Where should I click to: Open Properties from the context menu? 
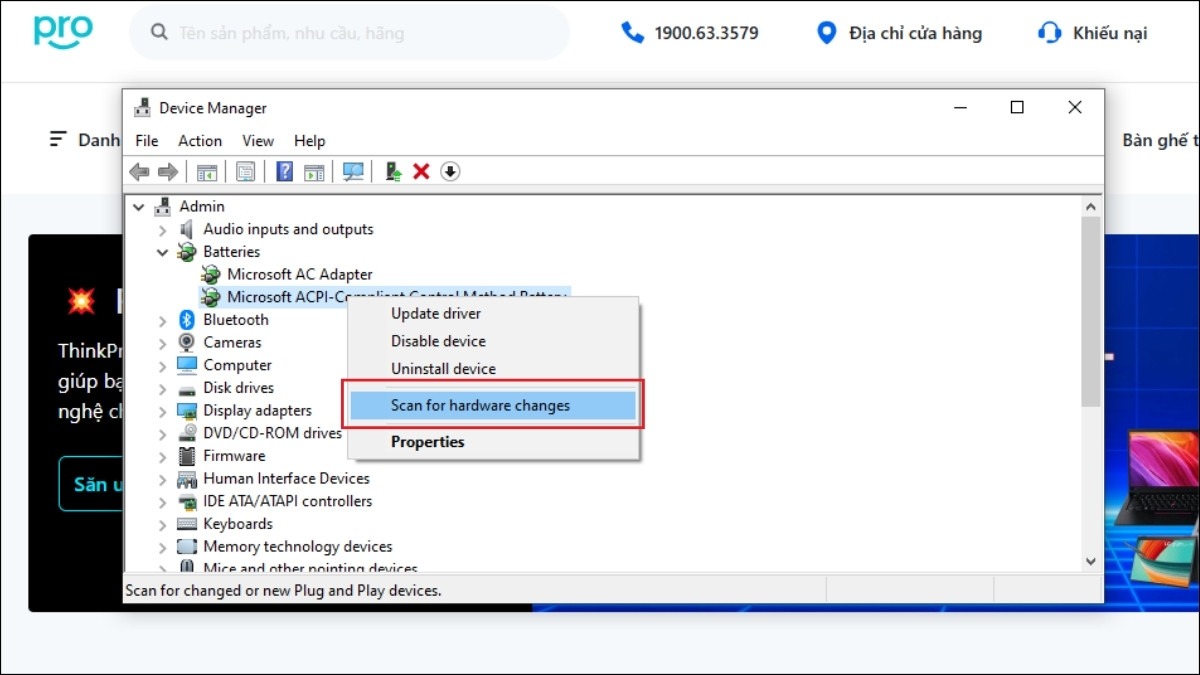492,442
